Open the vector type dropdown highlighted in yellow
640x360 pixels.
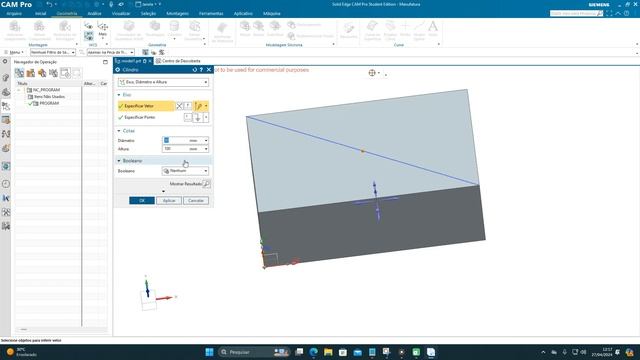point(206,106)
